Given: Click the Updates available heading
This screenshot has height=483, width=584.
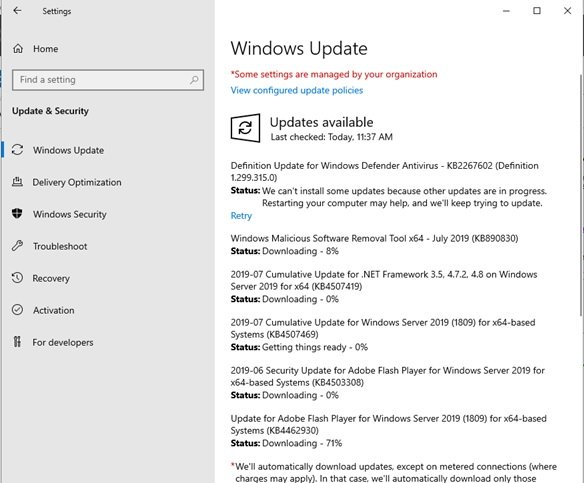Looking at the screenshot, I should click(x=321, y=122).
